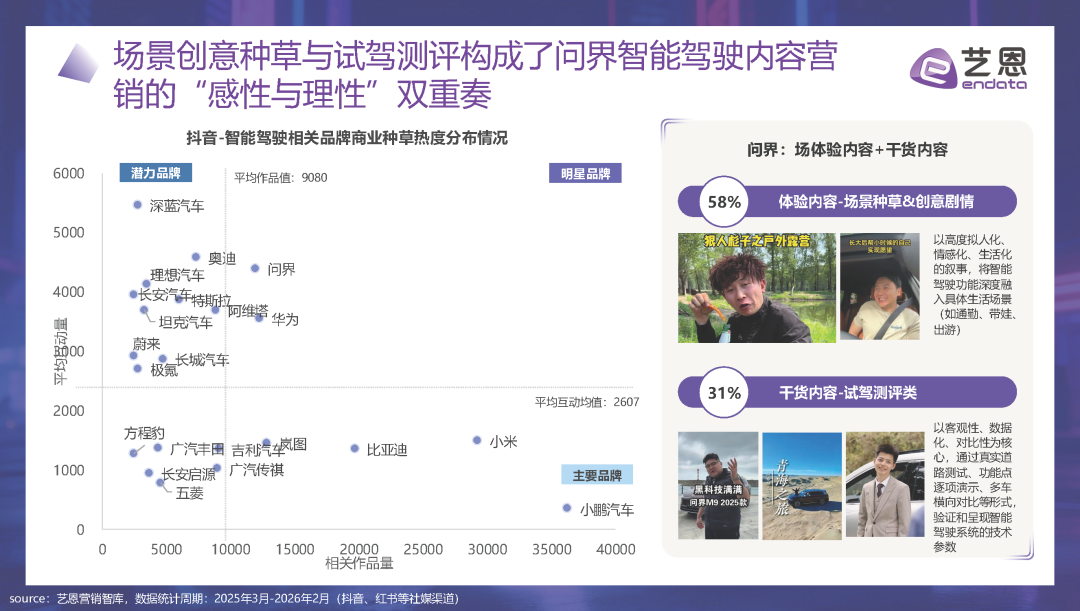1080x611 pixels.
Task: Click the endata 艺恩 logo
Action: [968, 68]
